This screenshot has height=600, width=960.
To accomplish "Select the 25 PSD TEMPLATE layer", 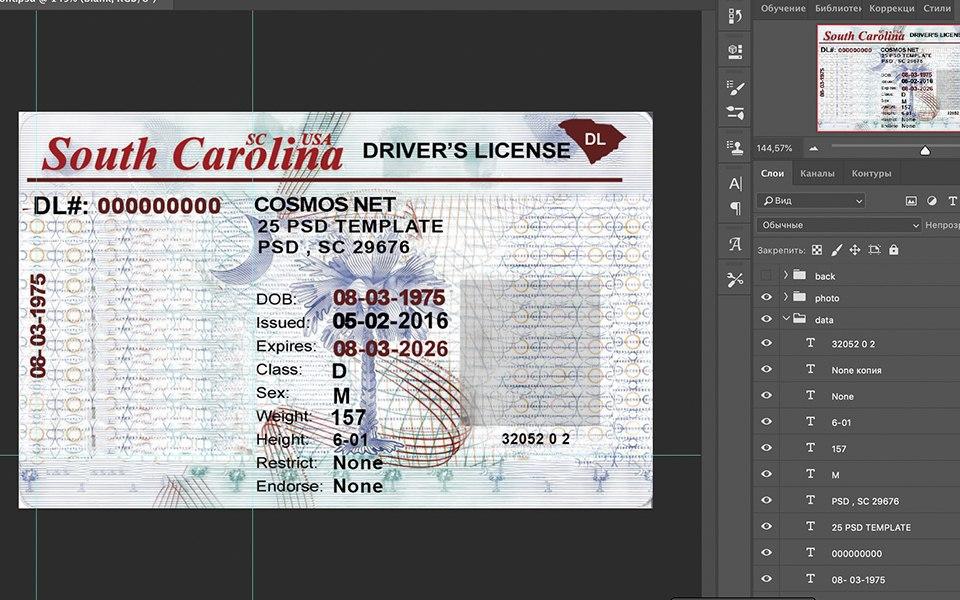I will pos(871,527).
